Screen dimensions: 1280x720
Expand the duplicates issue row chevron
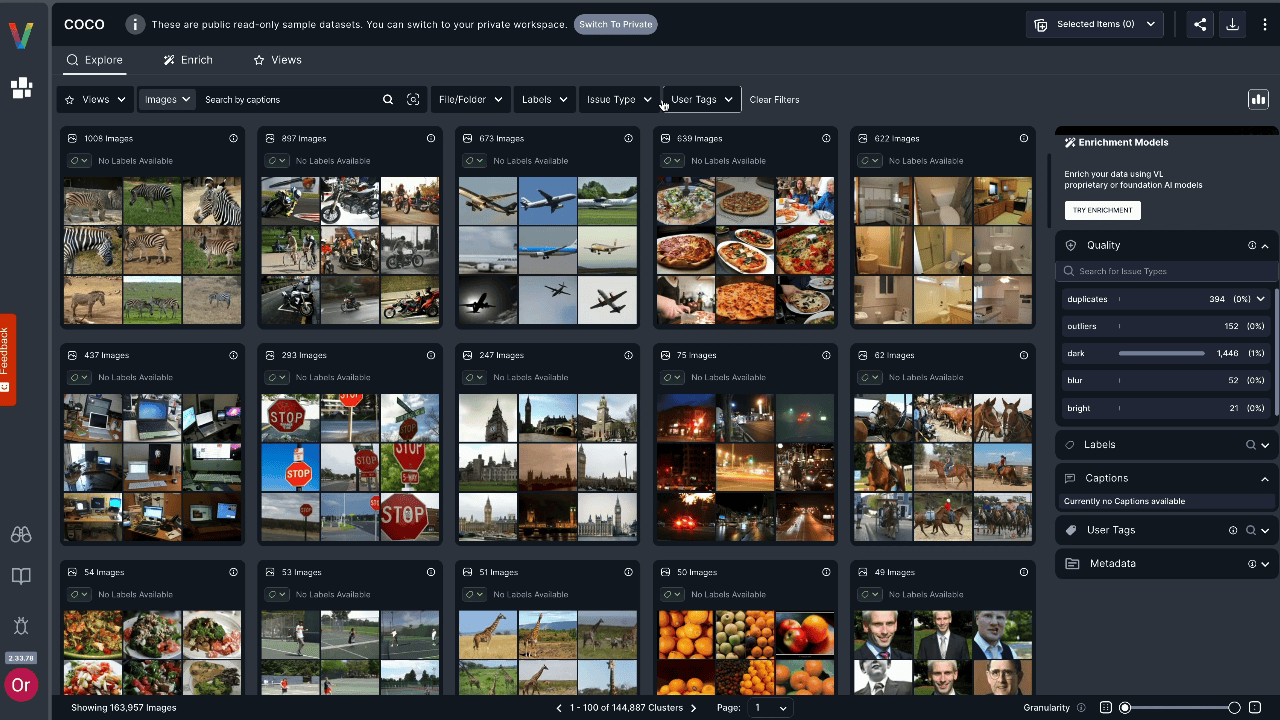pos(1261,299)
